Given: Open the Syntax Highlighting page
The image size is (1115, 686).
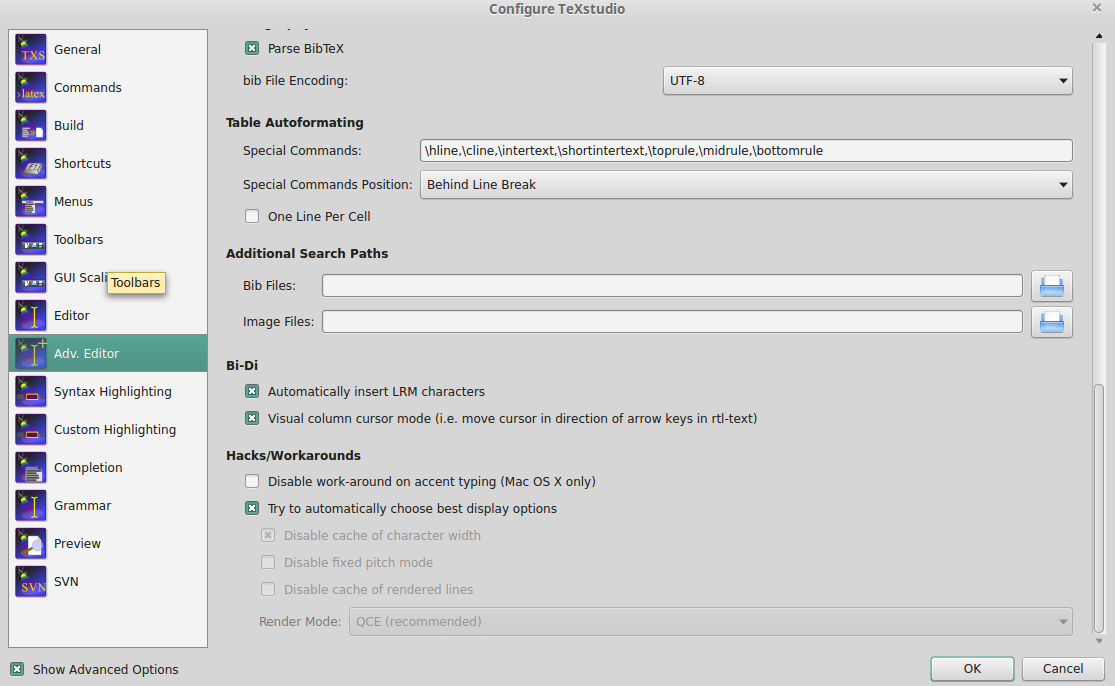Looking at the screenshot, I should pos(108,392).
